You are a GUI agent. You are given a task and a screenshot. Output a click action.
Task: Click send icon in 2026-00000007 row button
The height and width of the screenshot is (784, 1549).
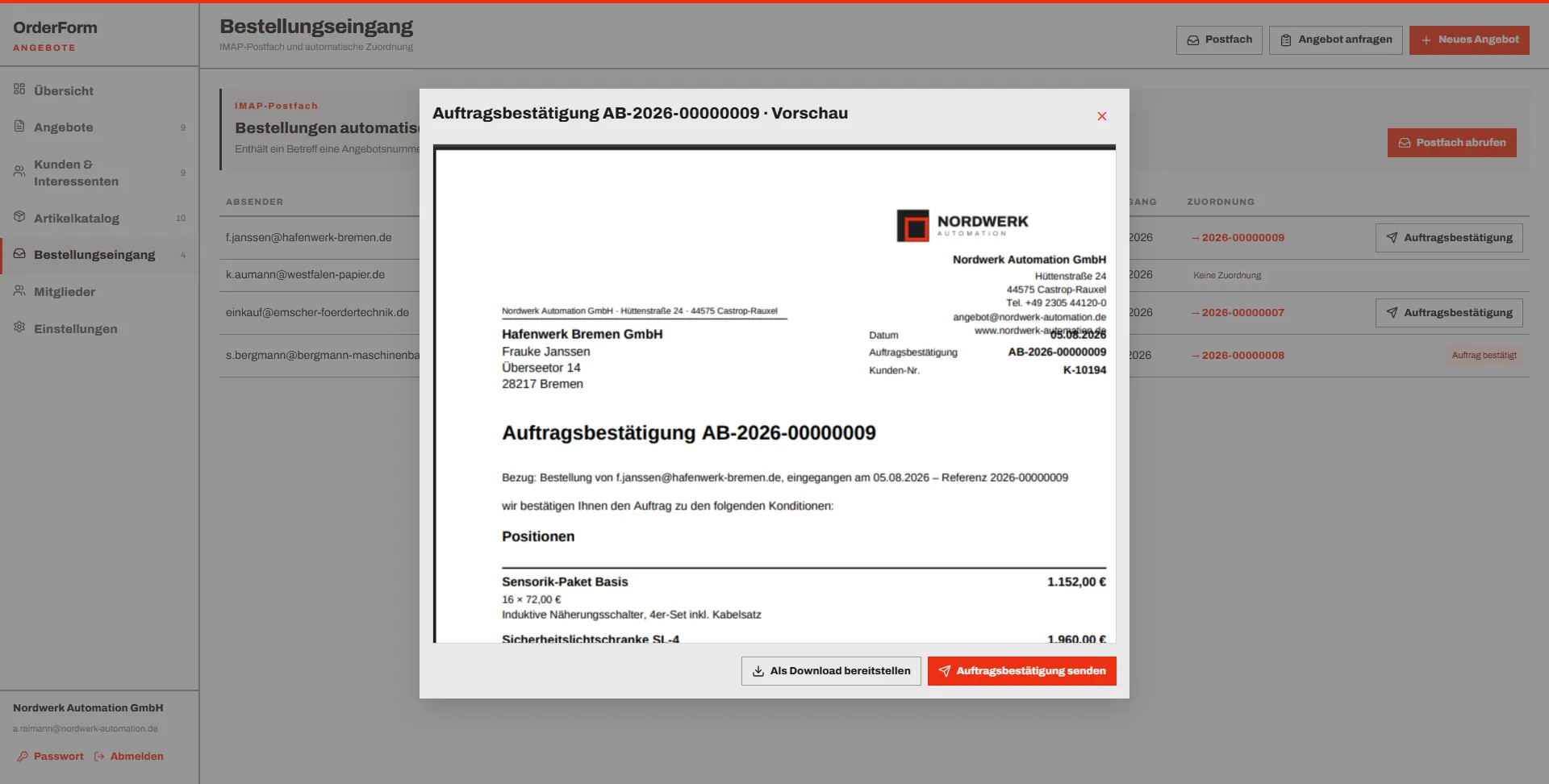click(1392, 313)
